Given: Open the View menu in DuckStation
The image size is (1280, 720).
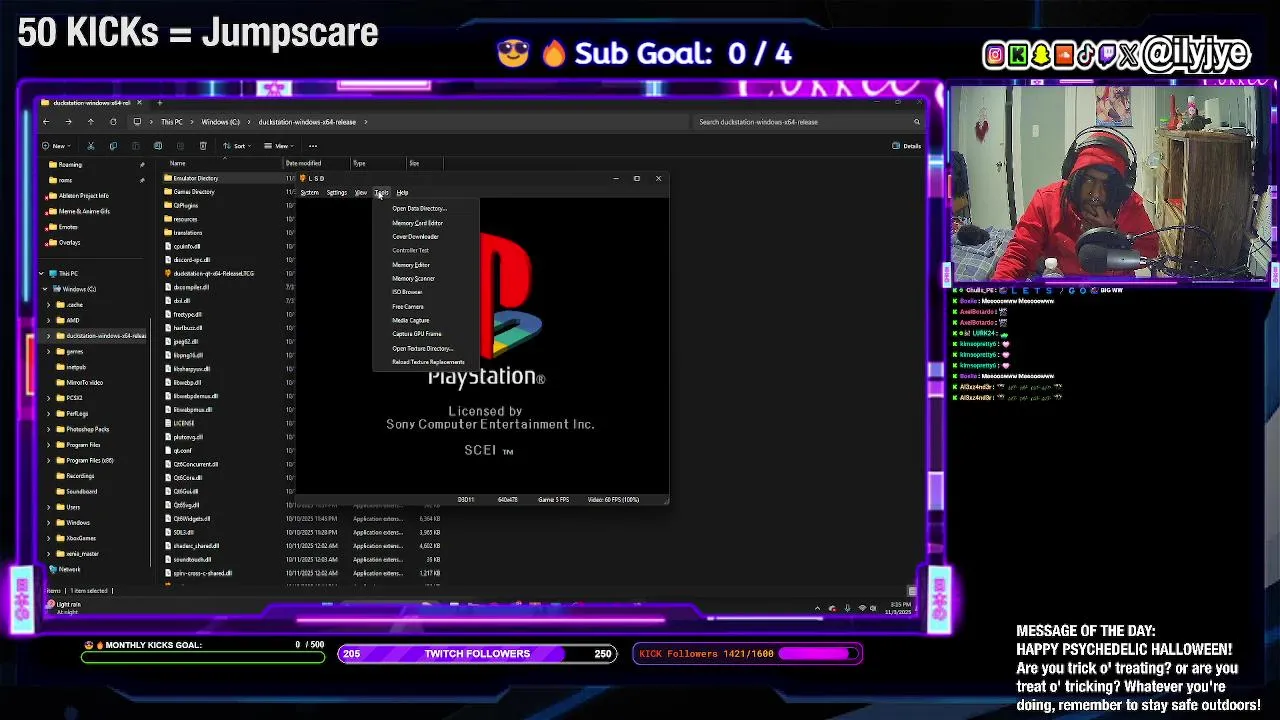Looking at the screenshot, I should coord(361,192).
